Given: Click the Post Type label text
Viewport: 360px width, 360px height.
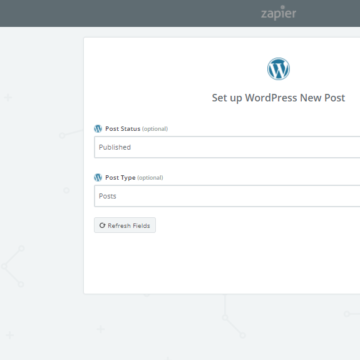Looking at the screenshot, I should [x=120, y=178].
